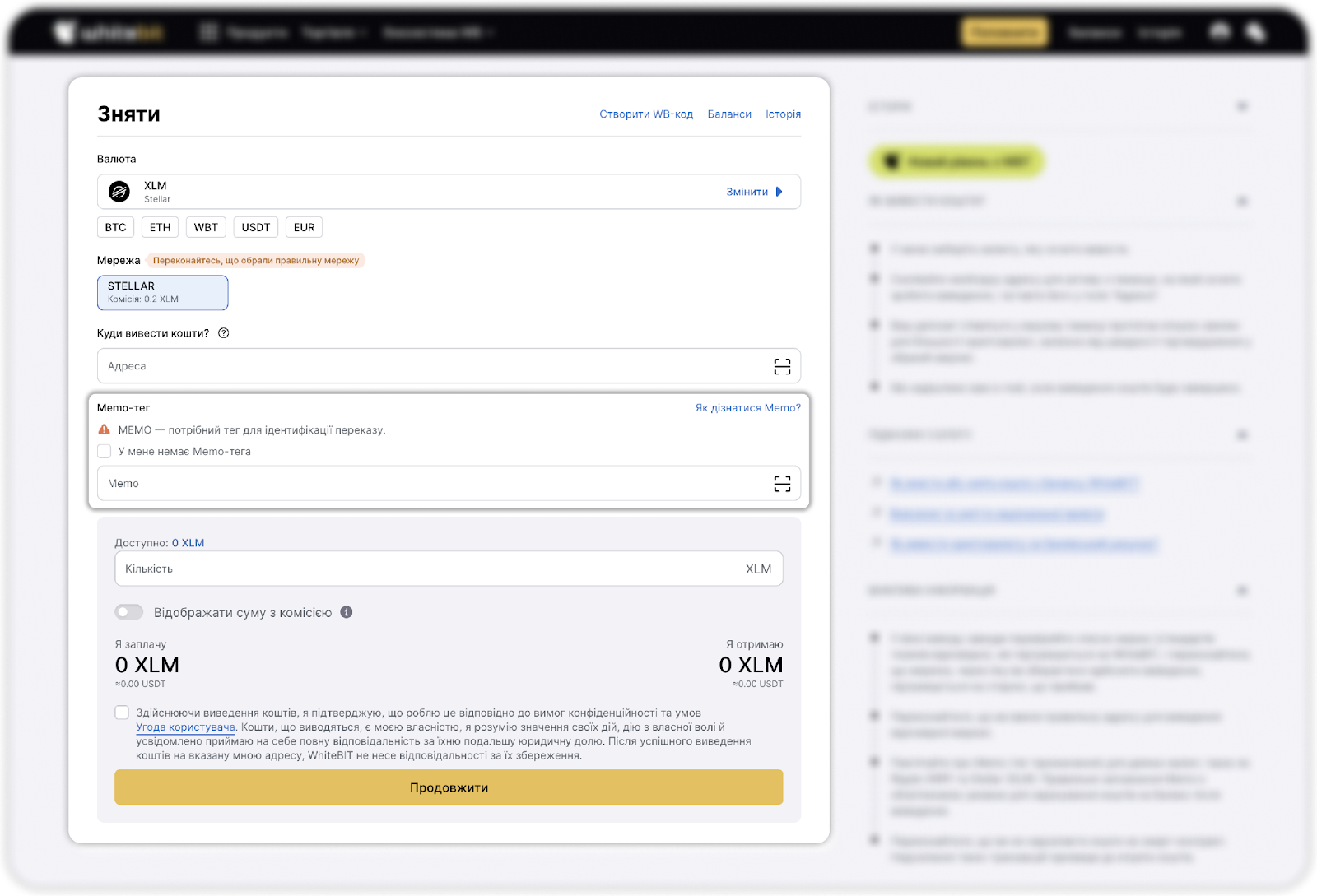The height and width of the screenshot is (896, 1317).
Task: Open the Угода користувача link
Action: (x=186, y=727)
